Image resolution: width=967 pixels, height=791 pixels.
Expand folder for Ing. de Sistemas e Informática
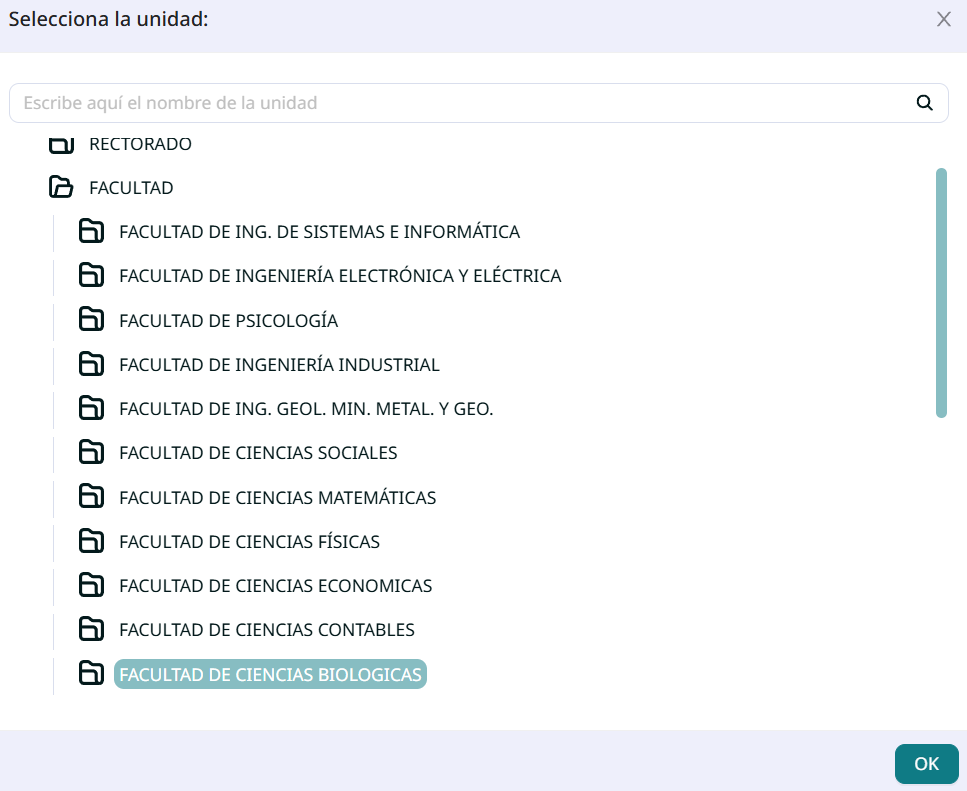tap(92, 232)
